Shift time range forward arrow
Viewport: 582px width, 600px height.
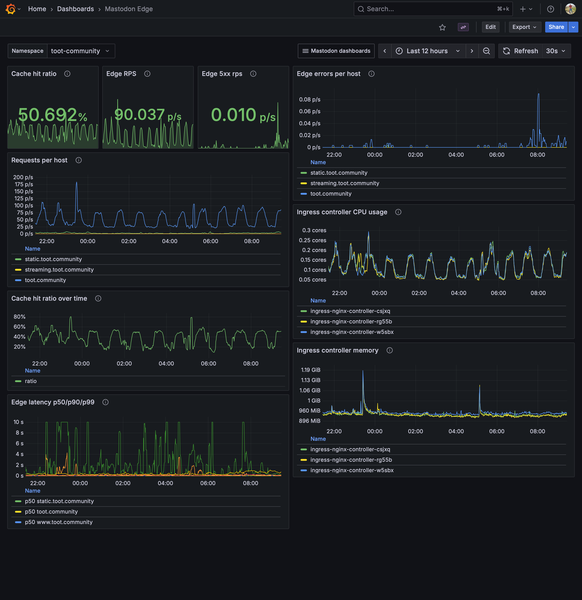(x=472, y=51)
